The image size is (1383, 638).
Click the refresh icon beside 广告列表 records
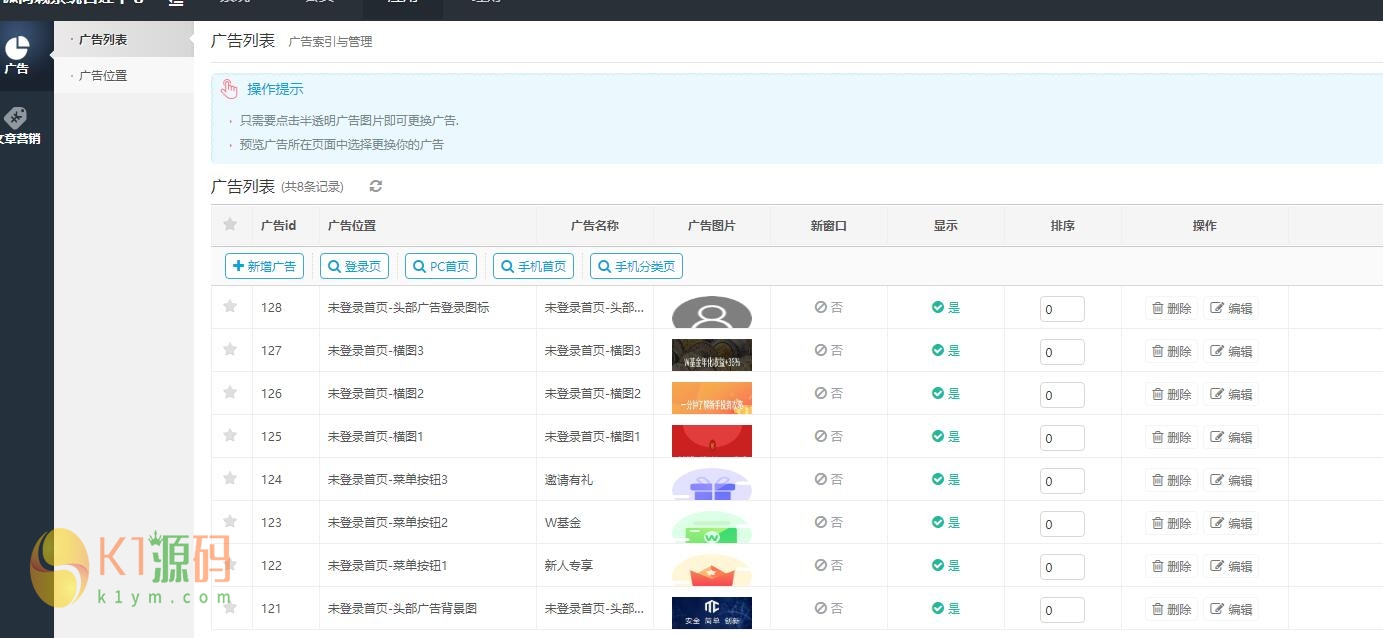point(376,186)
